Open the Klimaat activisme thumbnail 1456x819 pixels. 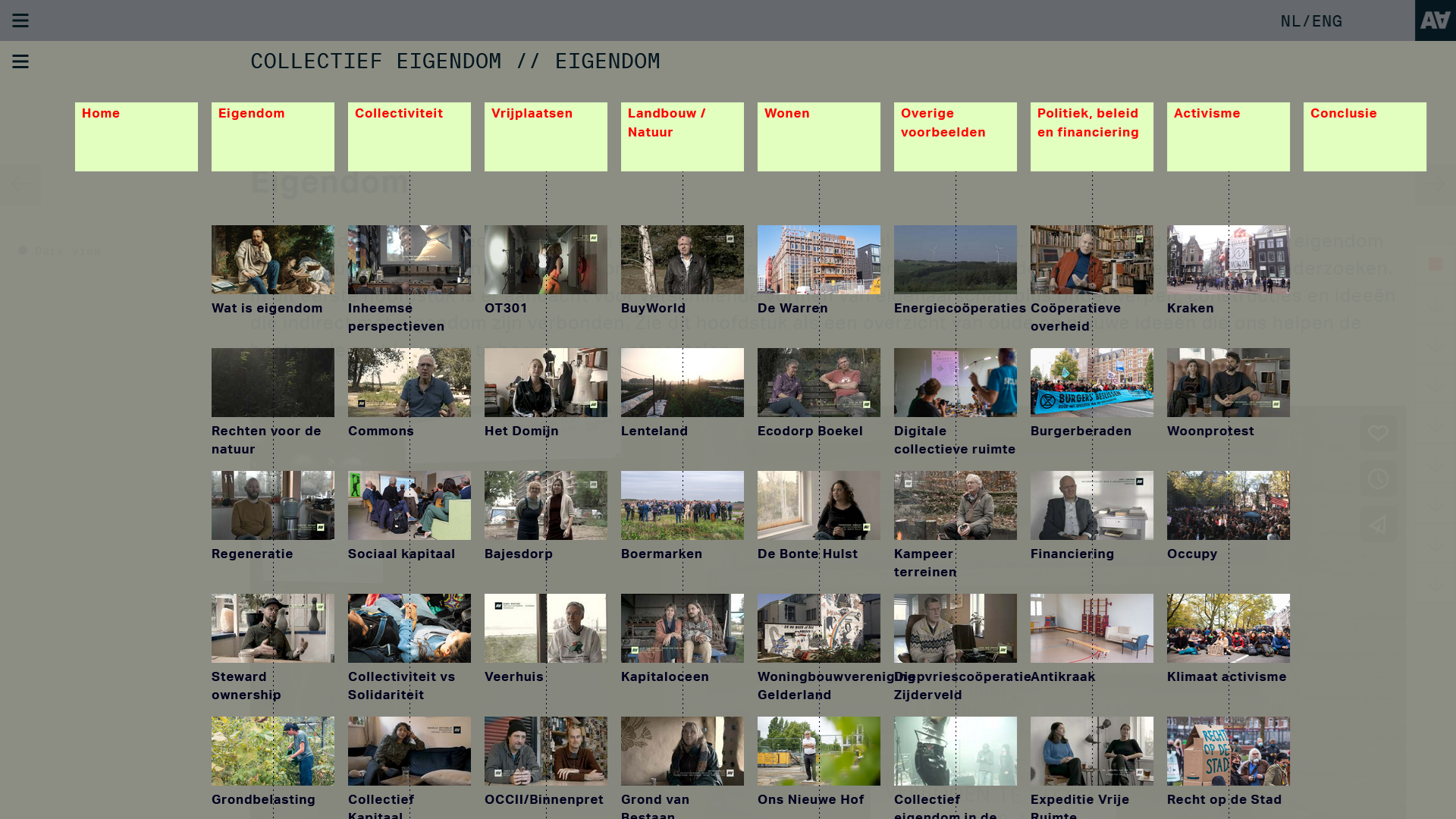1228,628
